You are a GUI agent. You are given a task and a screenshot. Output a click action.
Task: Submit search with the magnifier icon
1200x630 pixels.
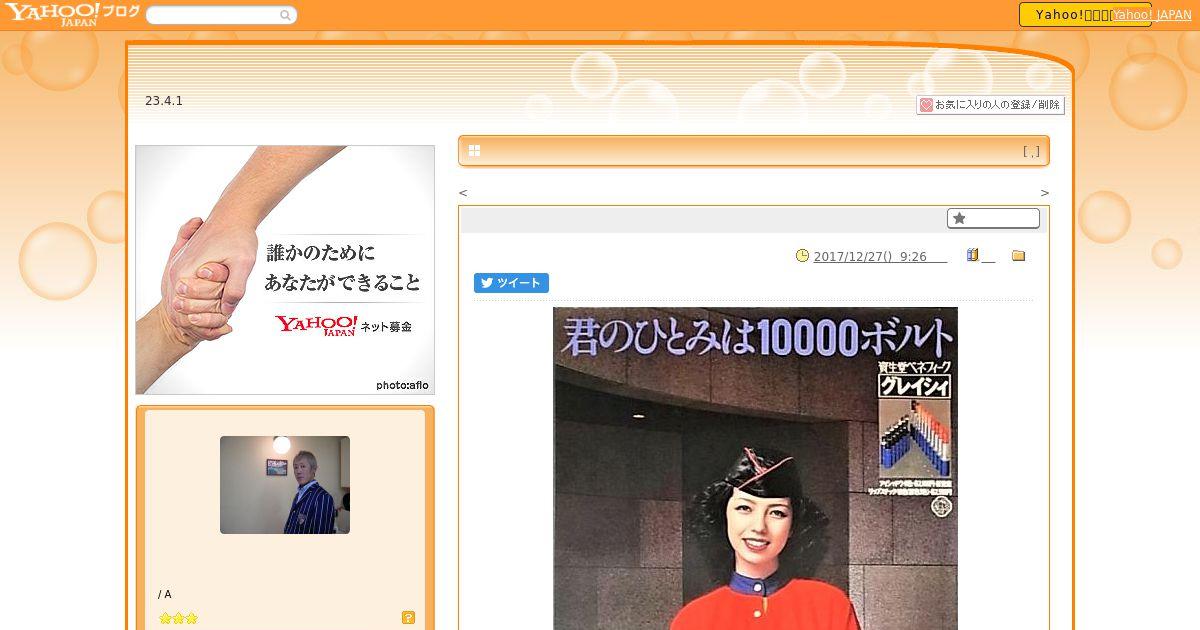click(286, 15)
